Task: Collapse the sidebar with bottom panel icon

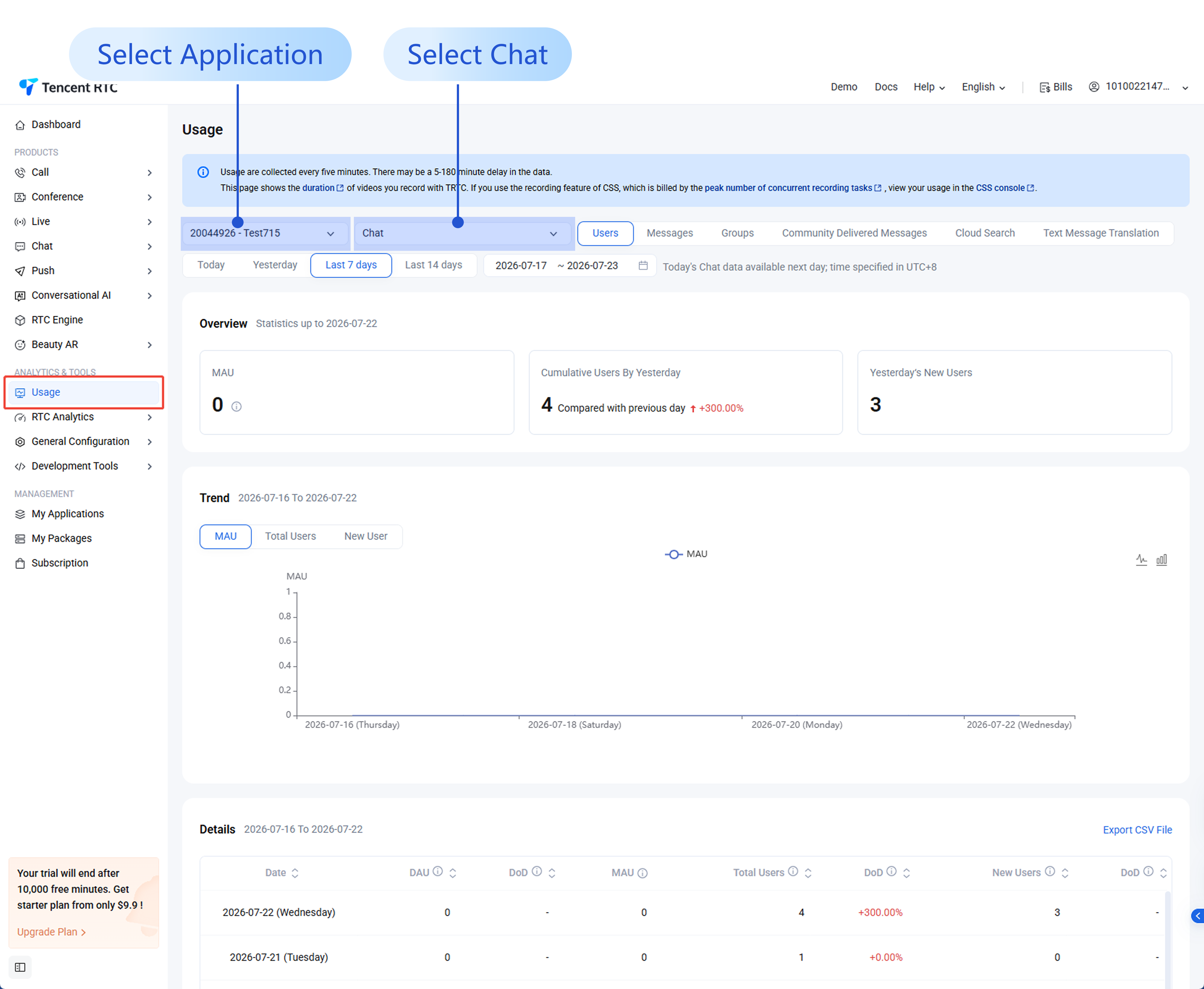Action: (x=20, y=967)
